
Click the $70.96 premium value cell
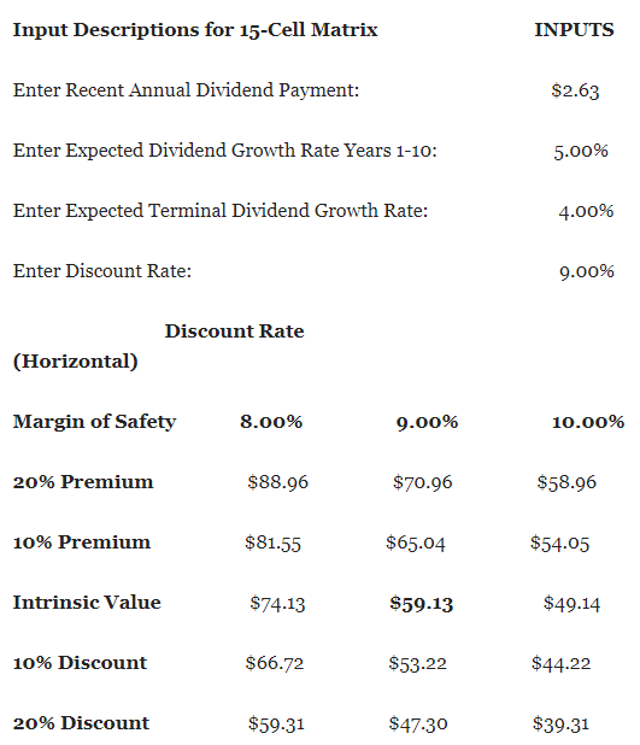[x=422, y=482]
